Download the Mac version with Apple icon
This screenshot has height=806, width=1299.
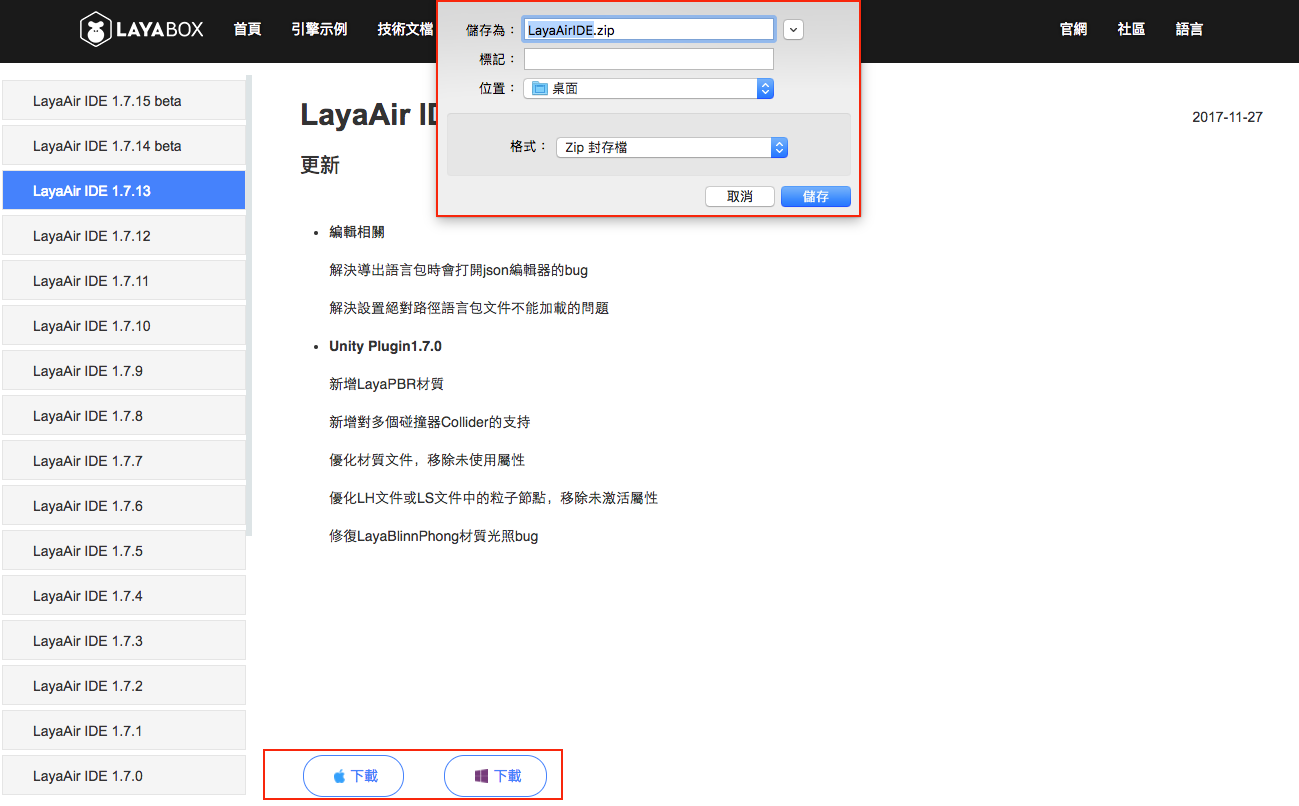[353, 776]
